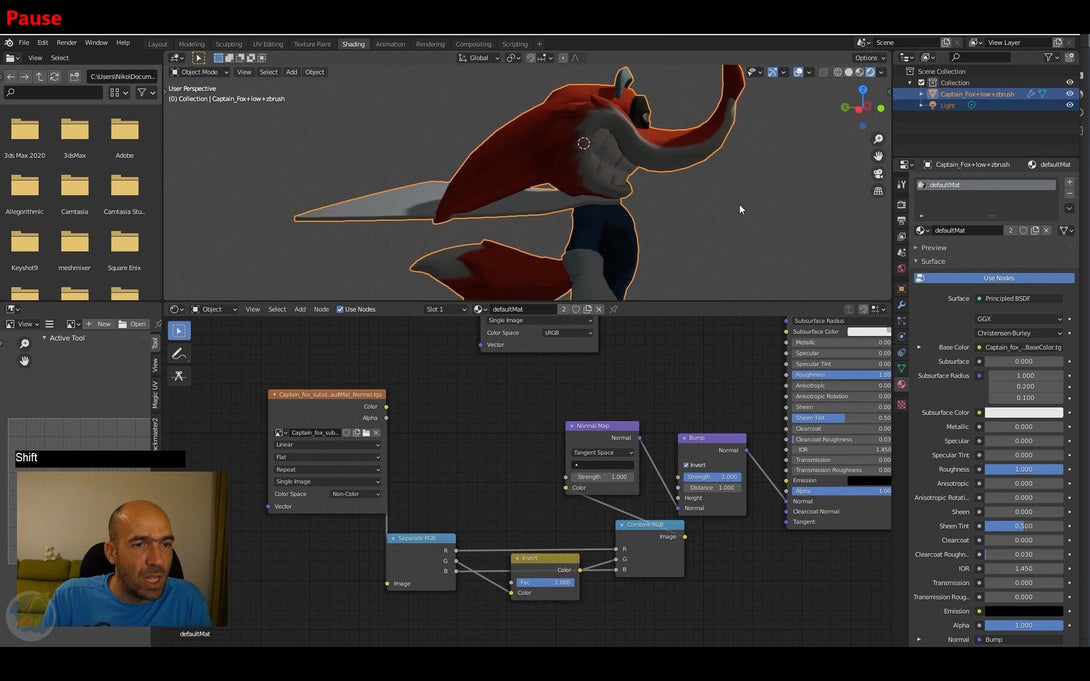Unlink defaultMat in the properties panel
This screenshot has height=681, width=1090.
pyautogui.click(x=1046, y=230)
